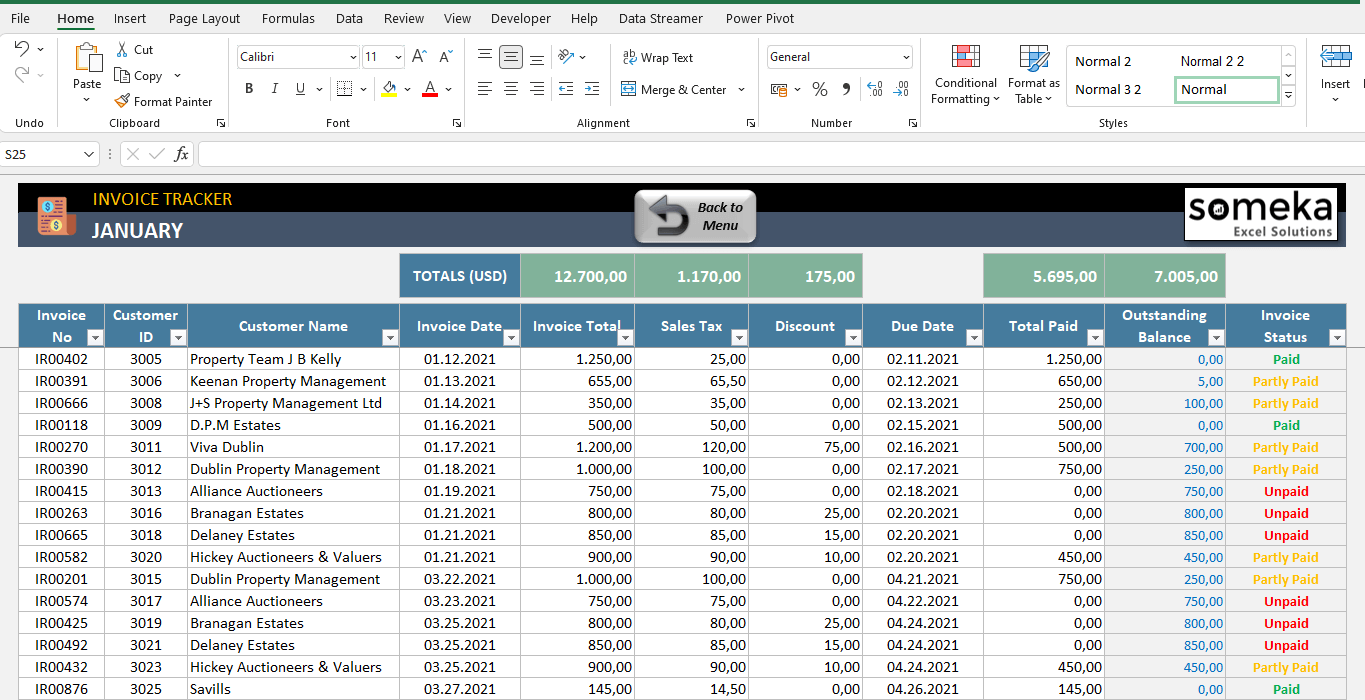
Task: Toggle italic formatting
Action: 273,89
